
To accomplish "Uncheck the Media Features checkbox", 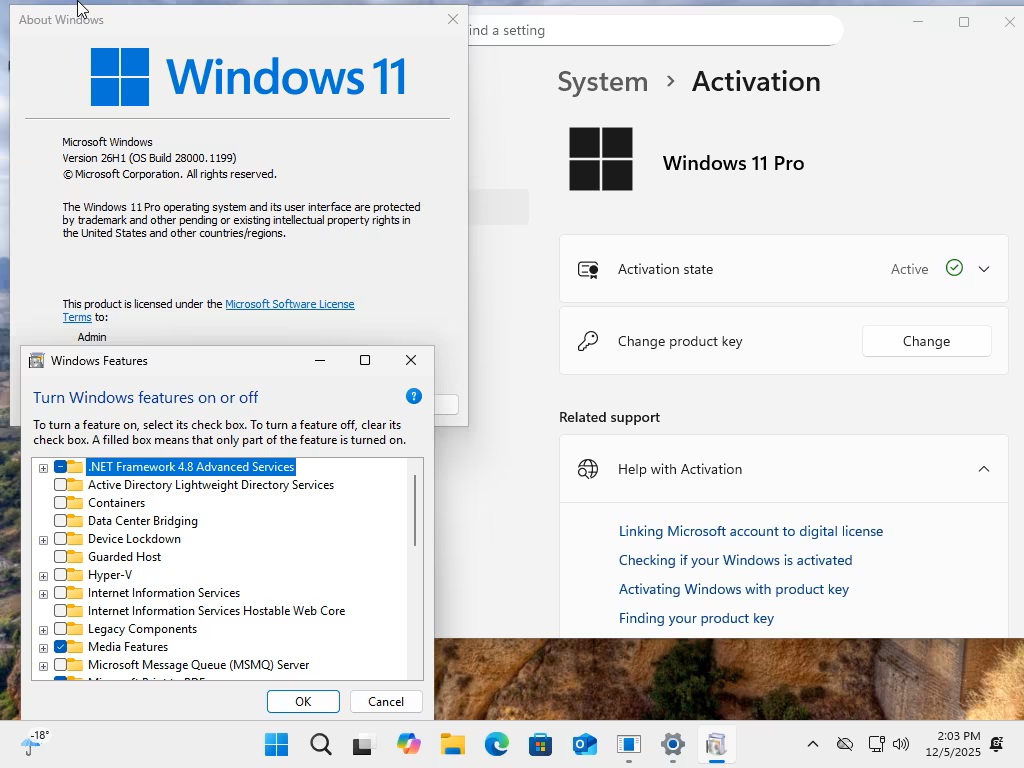I will click(x=62, y=646).
